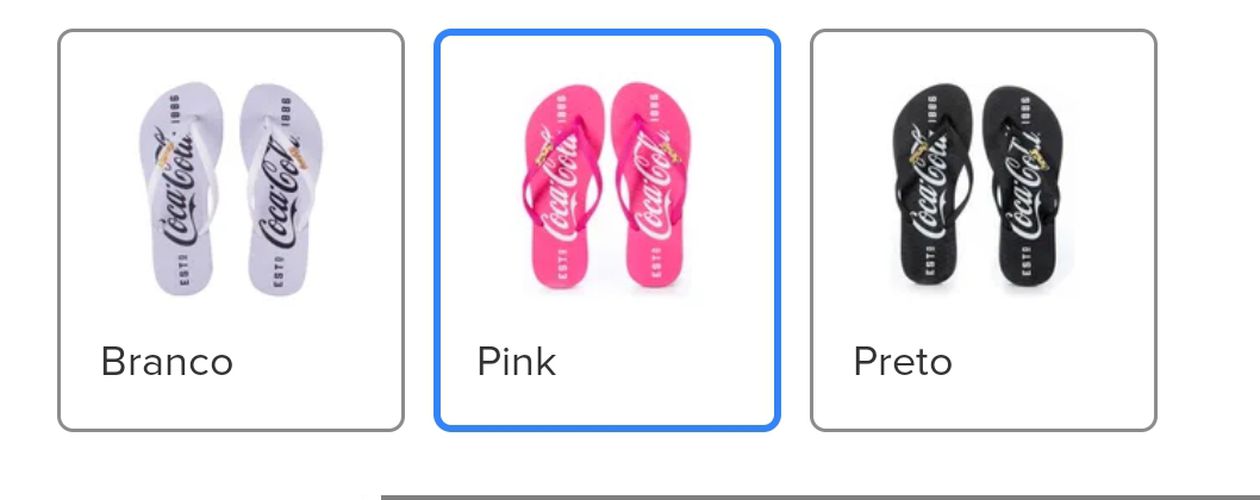Click the right white sandal

click(x=281, y=189)
